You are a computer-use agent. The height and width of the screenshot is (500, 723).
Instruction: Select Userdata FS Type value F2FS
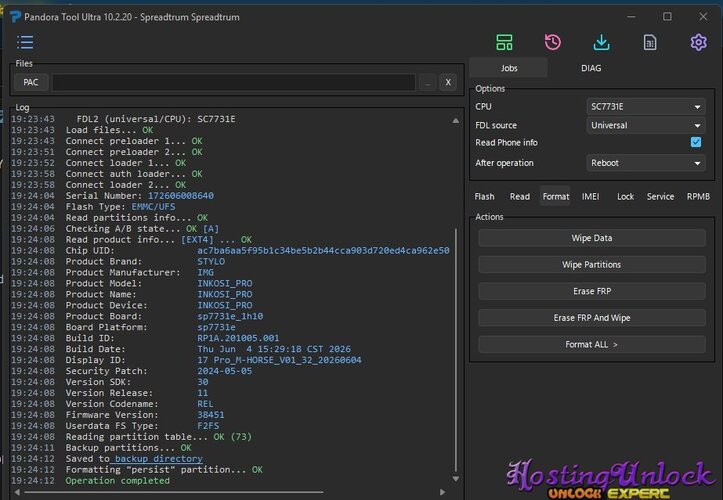click(x=208, y=426)
